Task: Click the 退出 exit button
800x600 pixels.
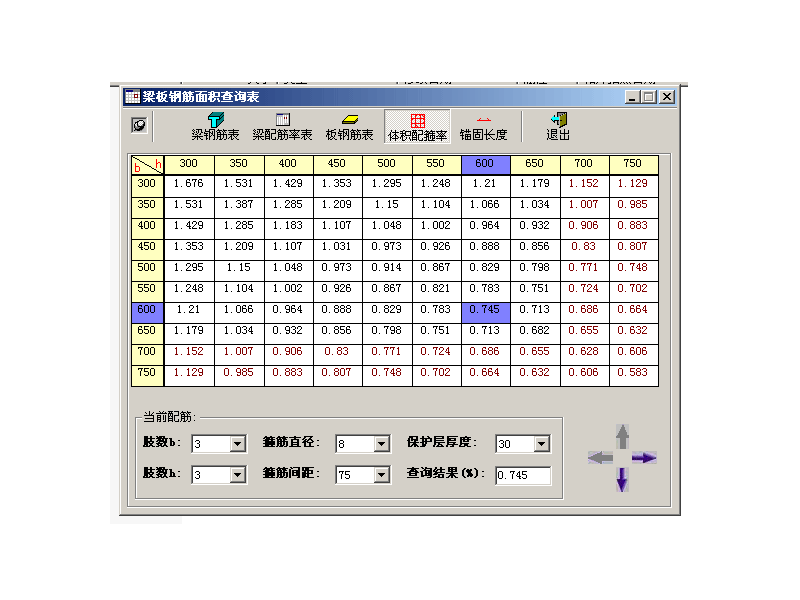Action: click(x=558, y=127)
